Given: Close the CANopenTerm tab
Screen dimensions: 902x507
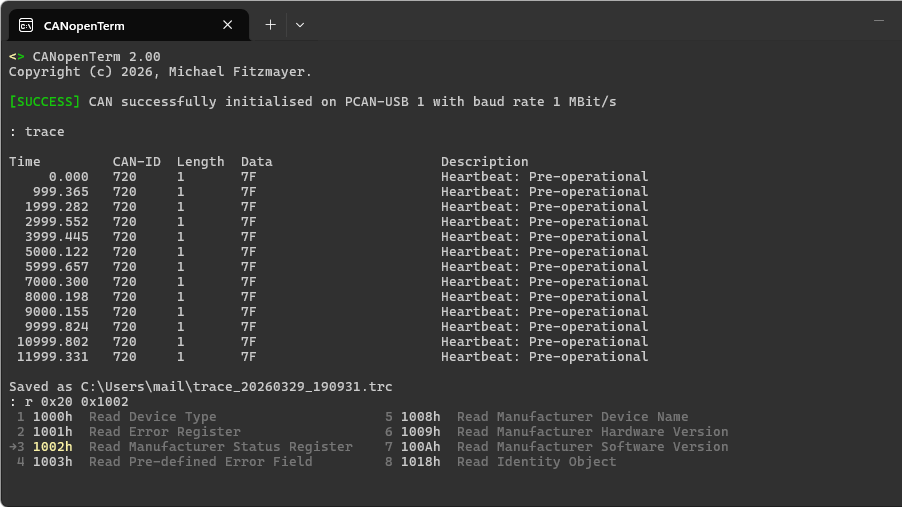Looking at the screenshot, I should coord(228,25).
